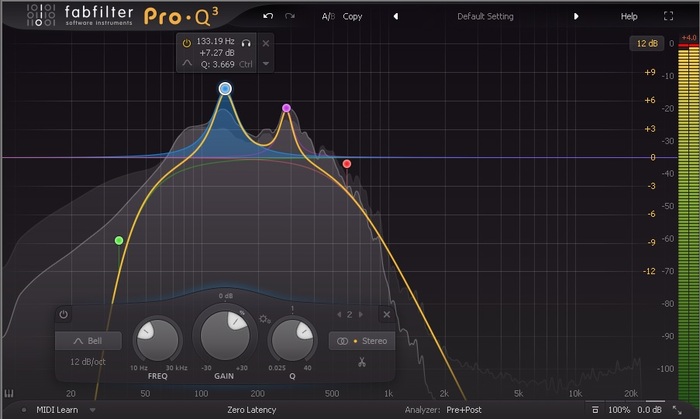Image resolution: width=700 pixels, height=419 pixels.
Task: Show the piano keyboard display icon
Action: point(9,393)
